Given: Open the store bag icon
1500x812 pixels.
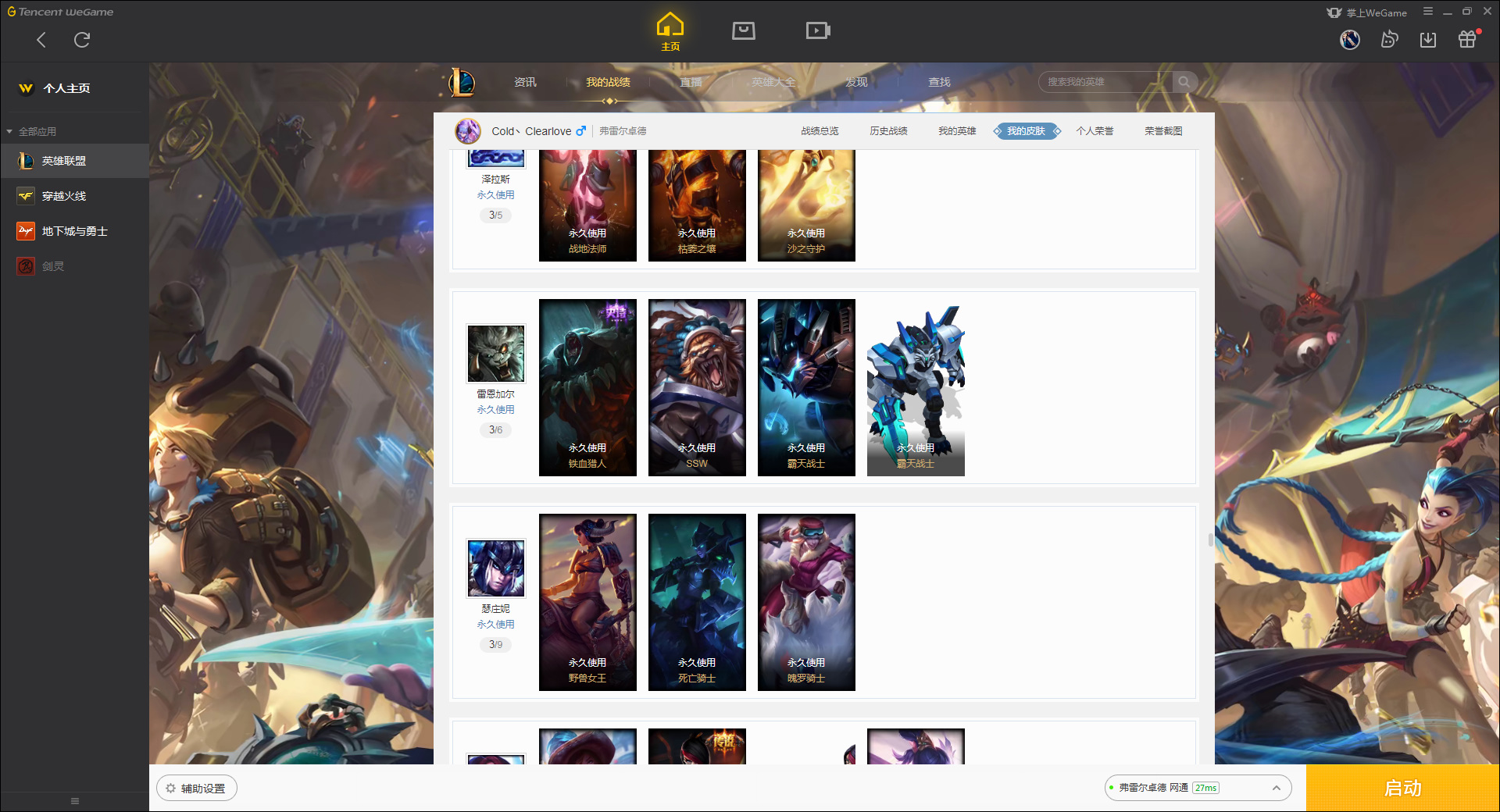Looking at the screenshot, I should pos(744,30).
